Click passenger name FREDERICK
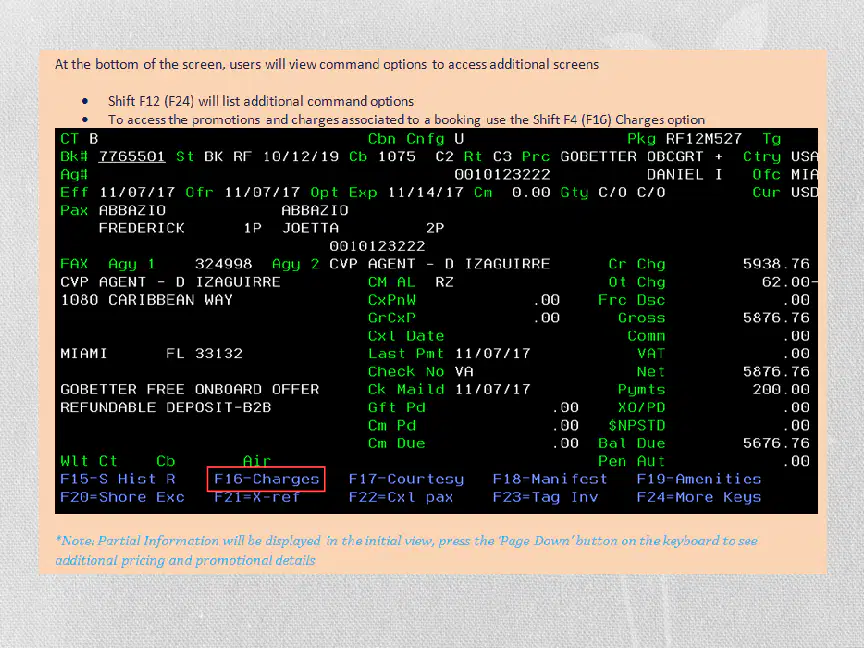 [x=142, y=228]
